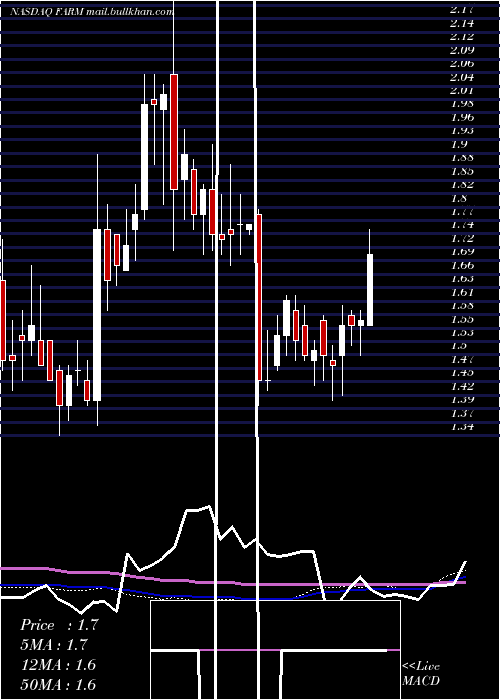Select the 1.88 price axis label
This screenshot has height=700, width=500.
click(x=462, y=157)
